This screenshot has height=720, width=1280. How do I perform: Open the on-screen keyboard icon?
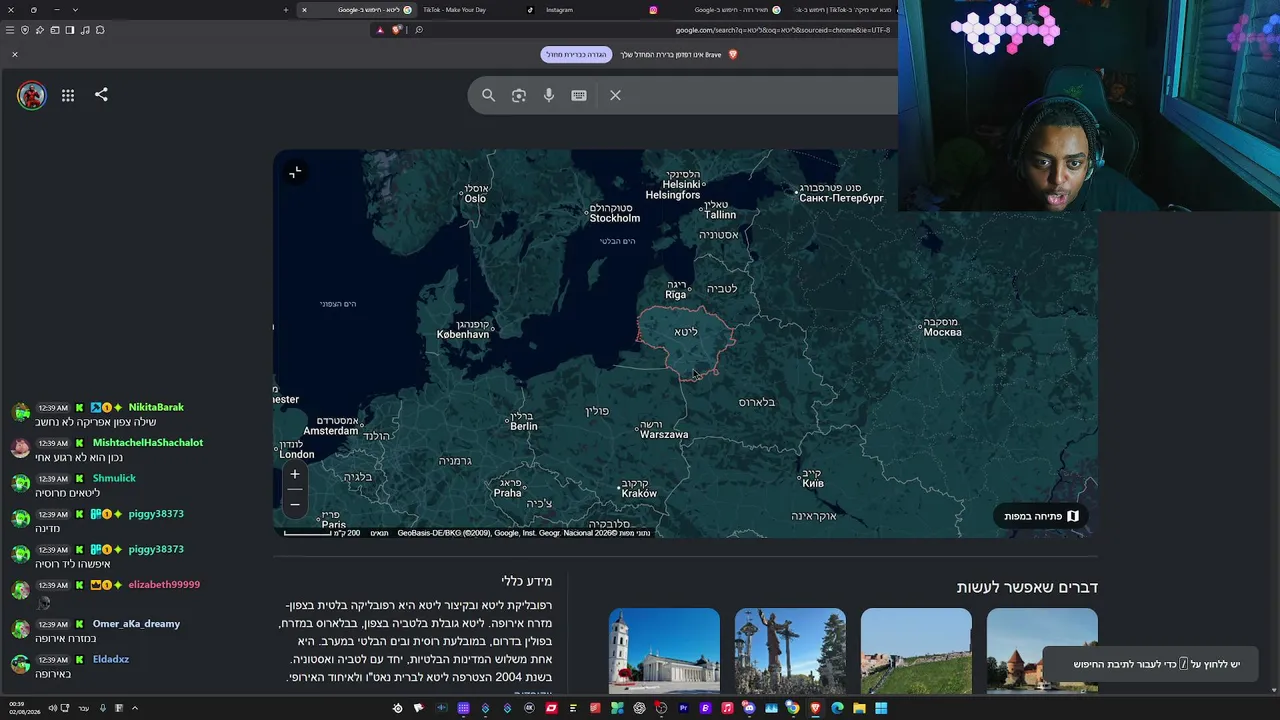579,95
